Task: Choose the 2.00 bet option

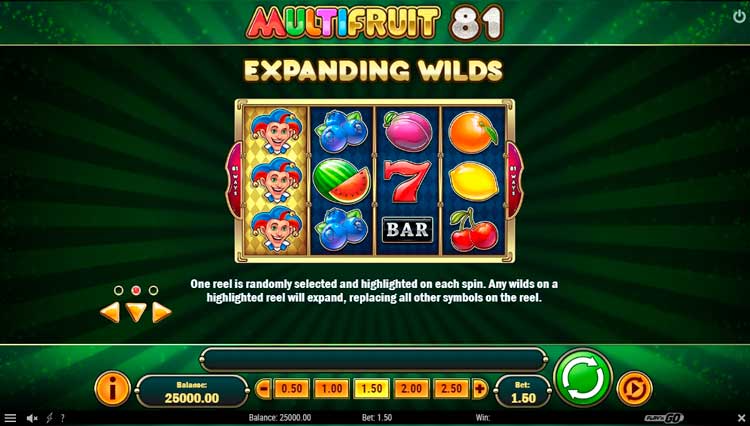Action: click(411, 389)
